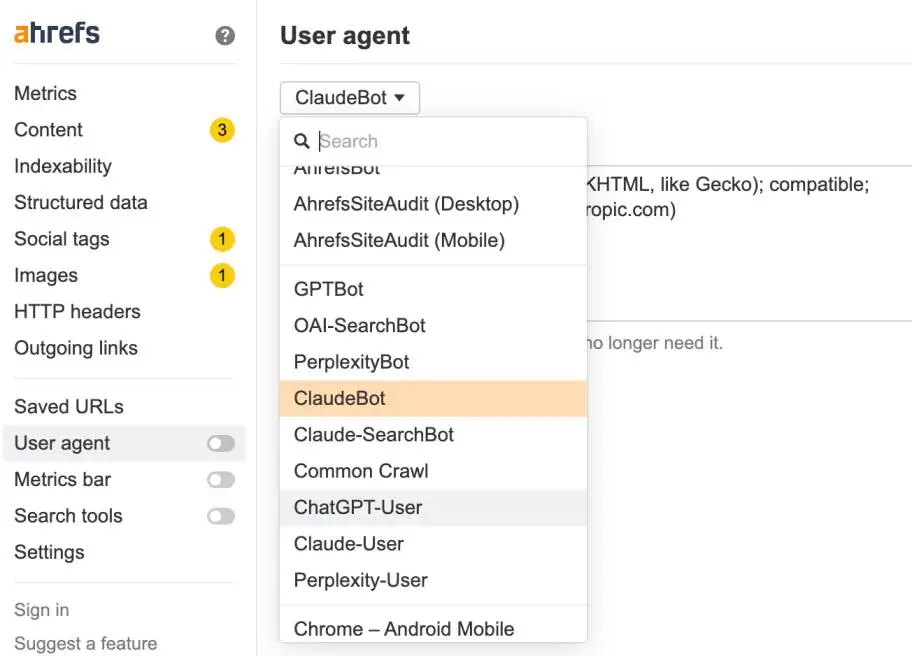
Task: Open HTTP headers section
Action: click(x=77, y=312)
